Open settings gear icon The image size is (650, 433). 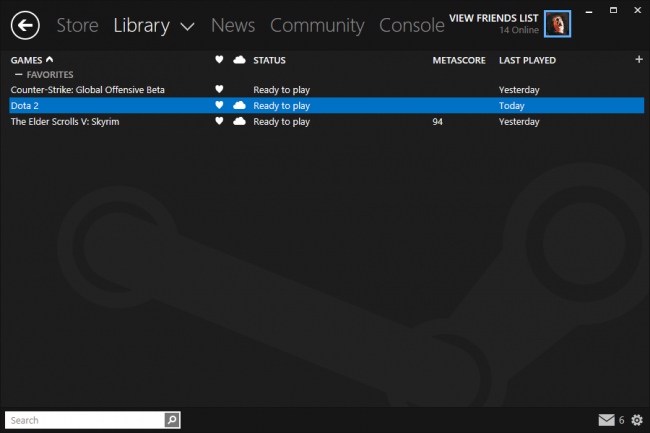pyautogui.click(x=637, y=420)
